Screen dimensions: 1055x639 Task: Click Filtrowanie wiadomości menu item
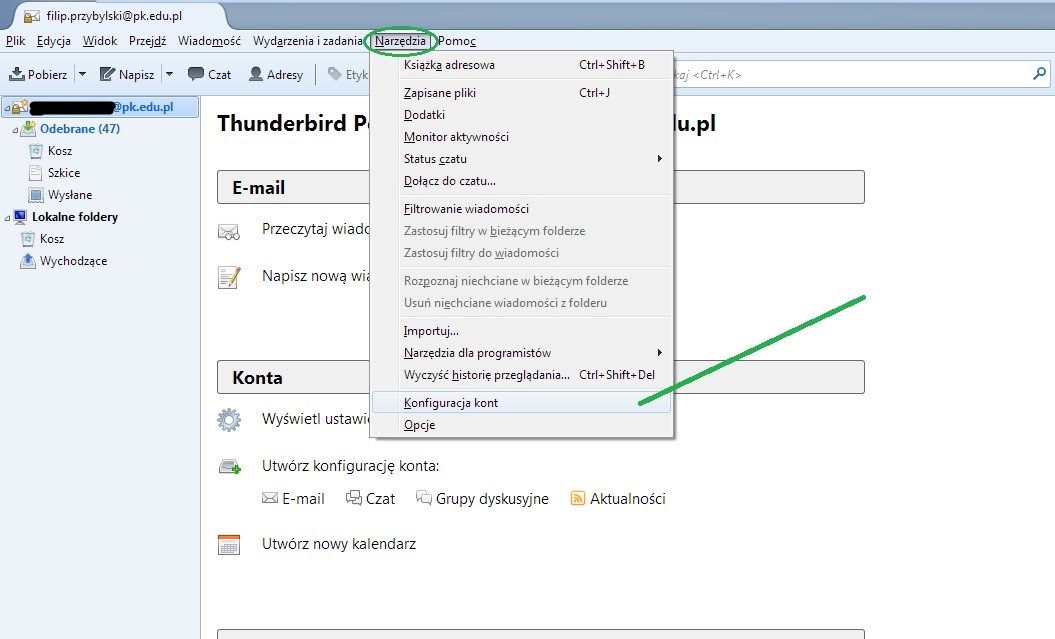tap(466, 209)
